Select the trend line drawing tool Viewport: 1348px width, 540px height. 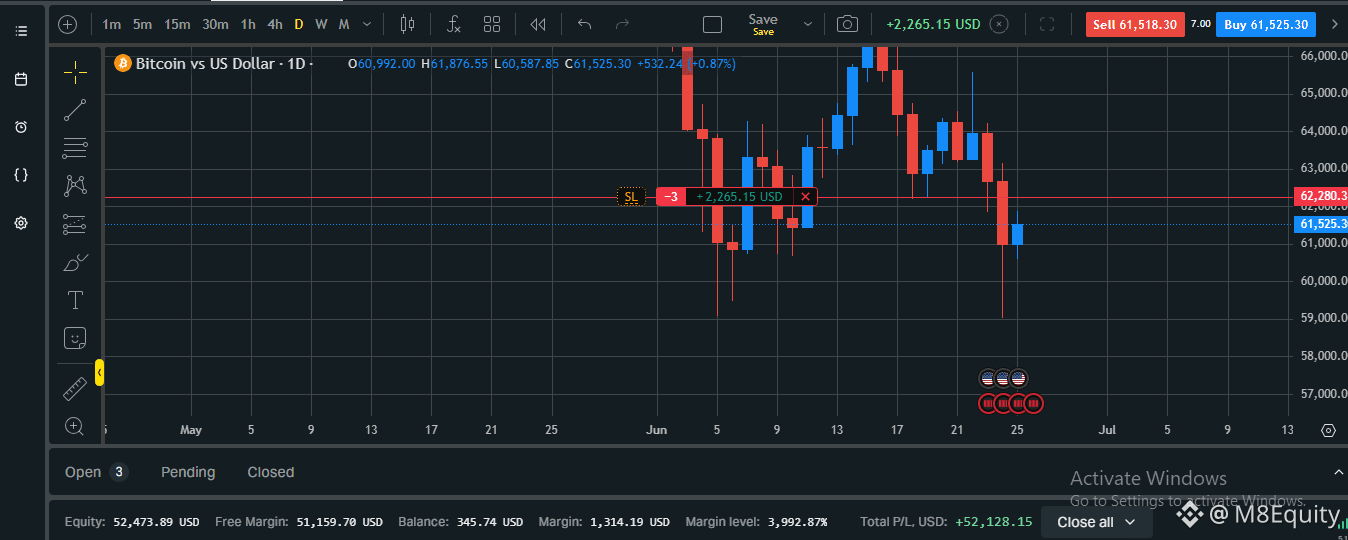(75, 110)
